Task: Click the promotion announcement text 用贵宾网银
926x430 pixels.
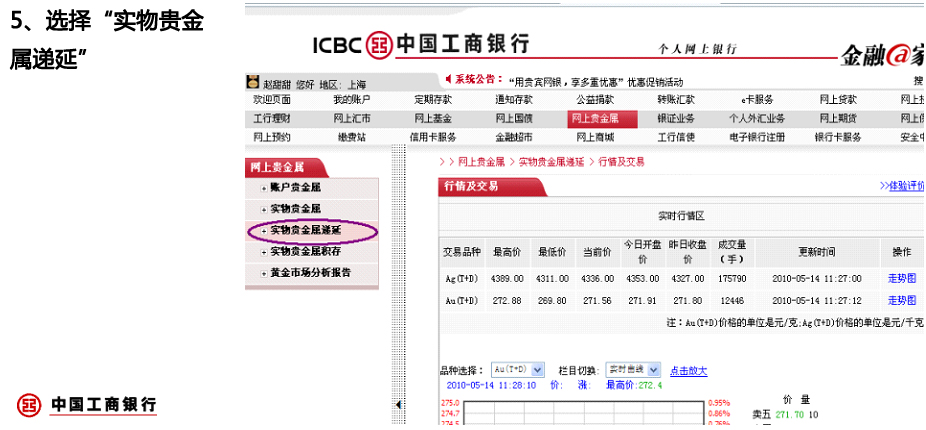Action: click(x=595, y=82)
